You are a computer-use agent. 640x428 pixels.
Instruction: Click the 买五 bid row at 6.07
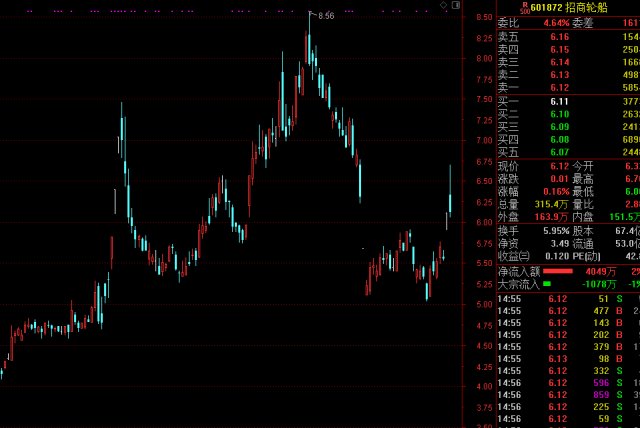click(568, 152)
